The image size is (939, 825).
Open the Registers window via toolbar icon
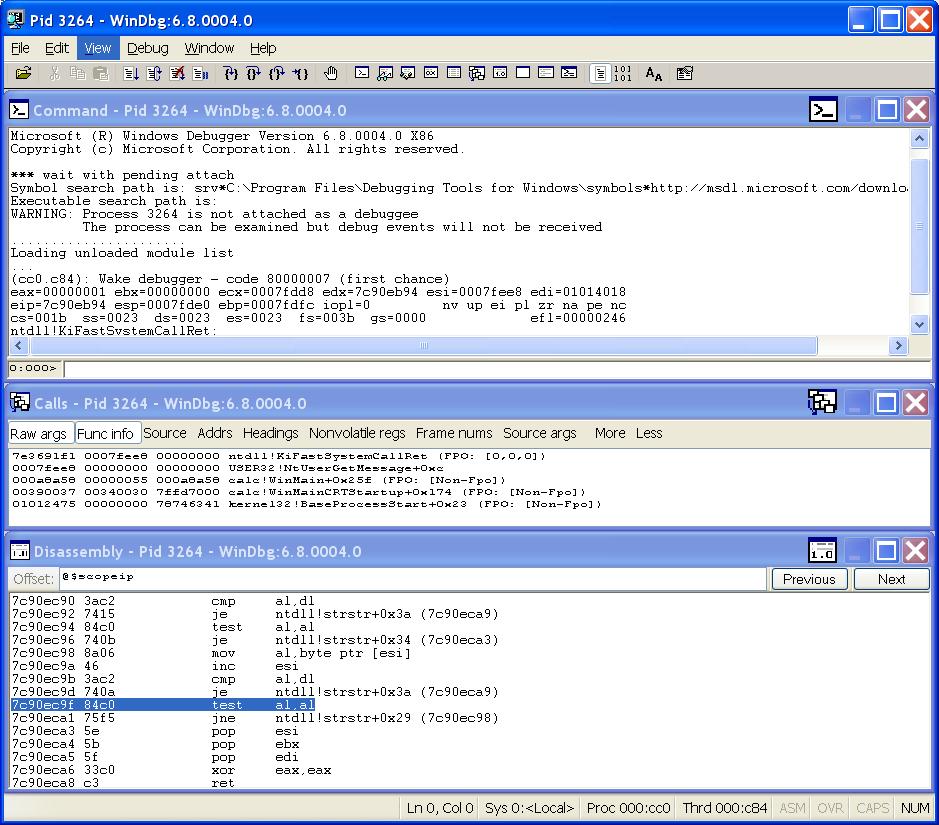click(x=431, y=73)
